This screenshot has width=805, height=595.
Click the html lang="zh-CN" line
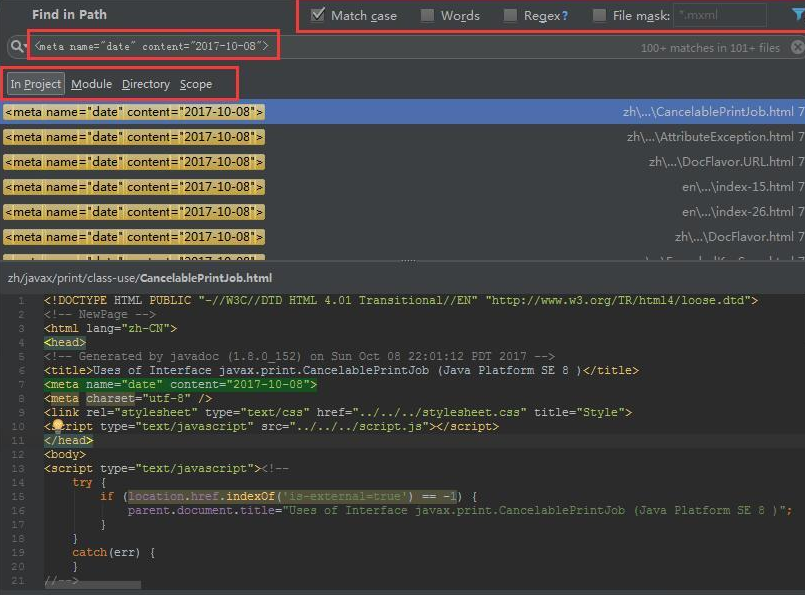(110, 328)
